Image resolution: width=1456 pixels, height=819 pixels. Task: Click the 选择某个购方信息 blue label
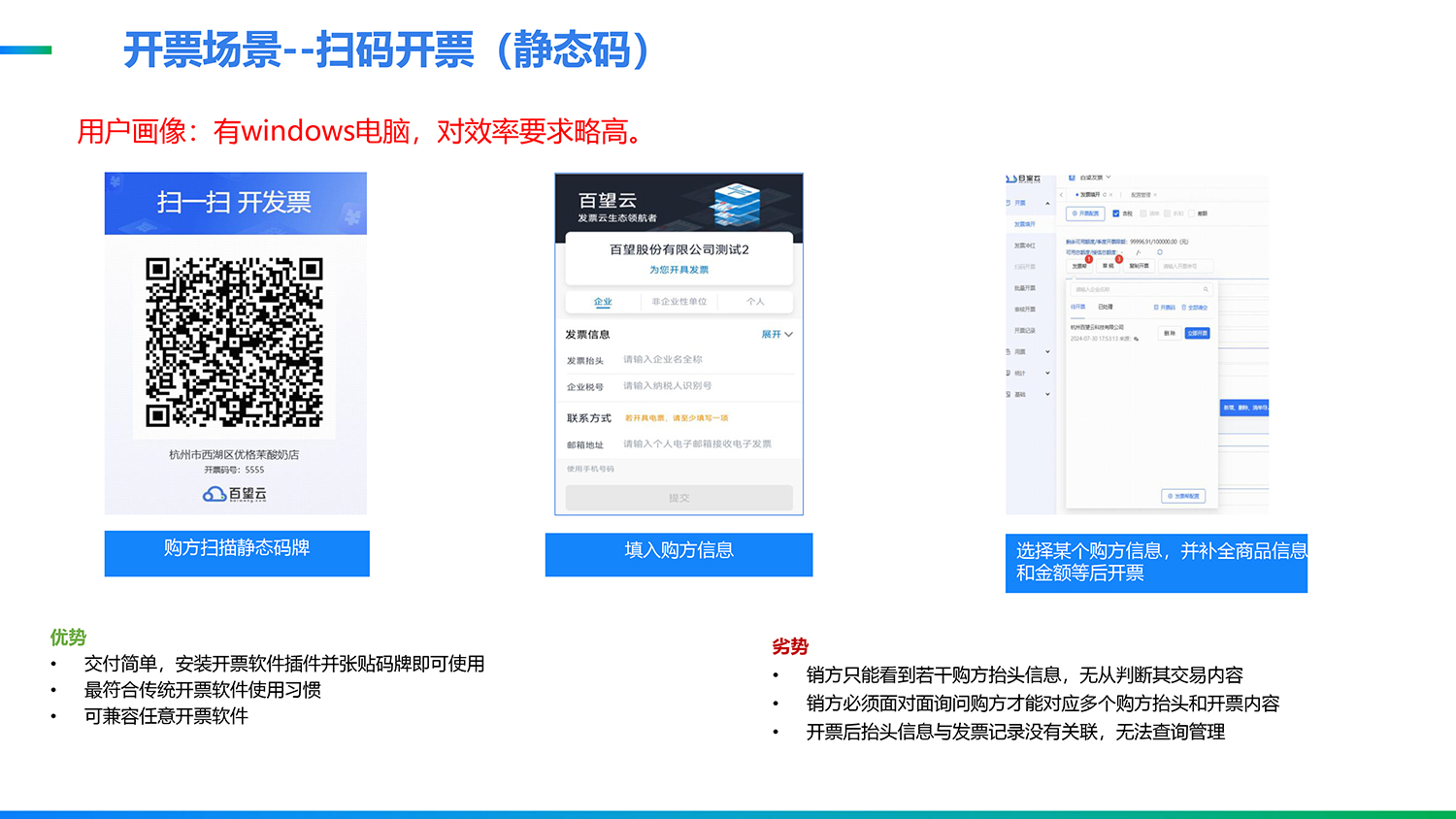1156,563
